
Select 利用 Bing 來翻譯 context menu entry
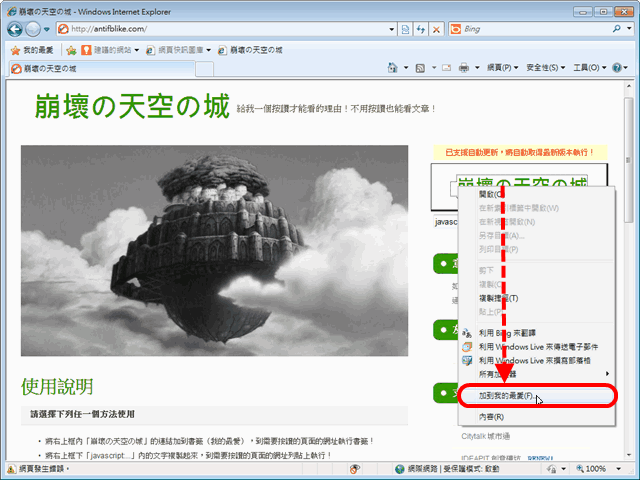coord(537,333)
